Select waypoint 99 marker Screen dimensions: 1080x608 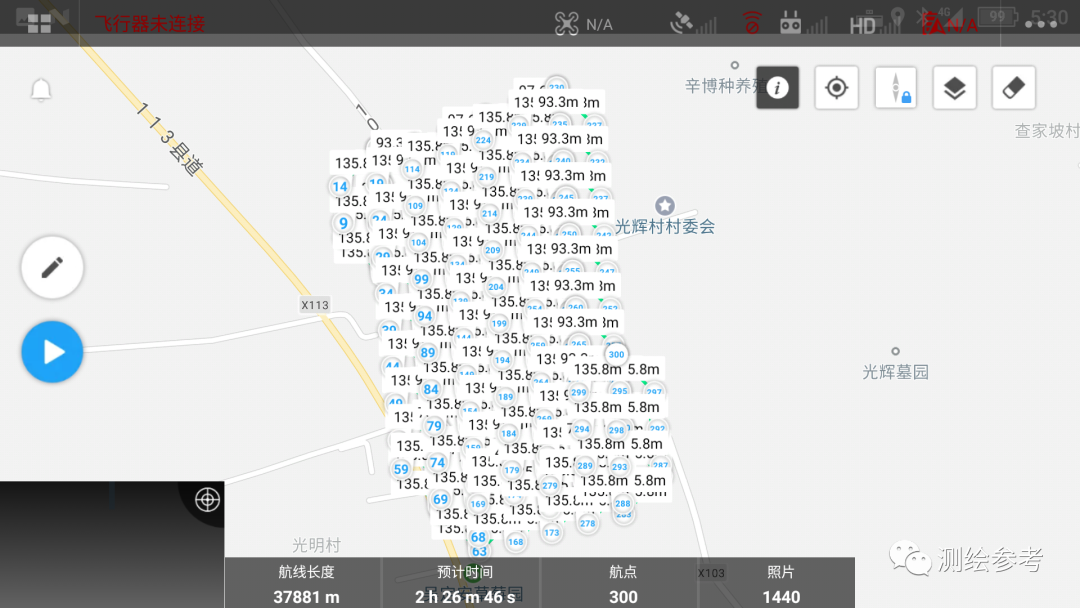pyautogui.click(x=421, y=279)
